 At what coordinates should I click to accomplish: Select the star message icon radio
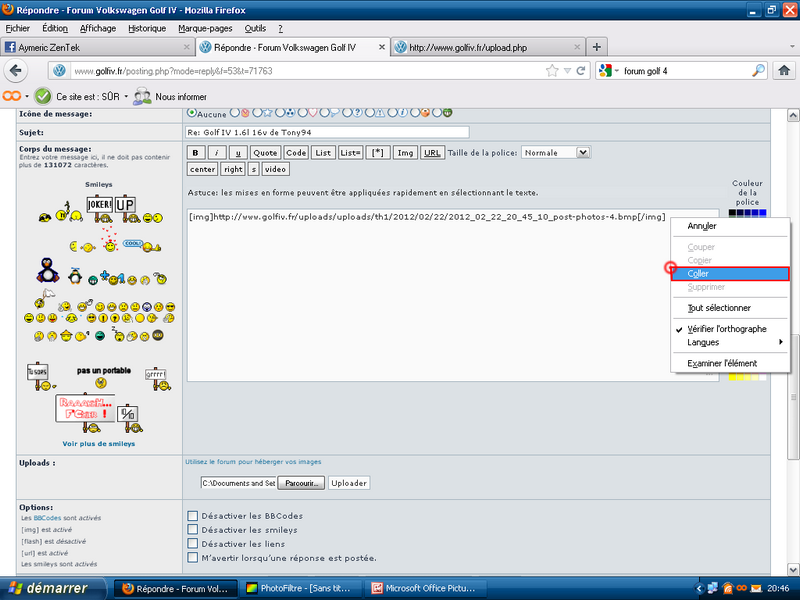(x=258, y=113)
